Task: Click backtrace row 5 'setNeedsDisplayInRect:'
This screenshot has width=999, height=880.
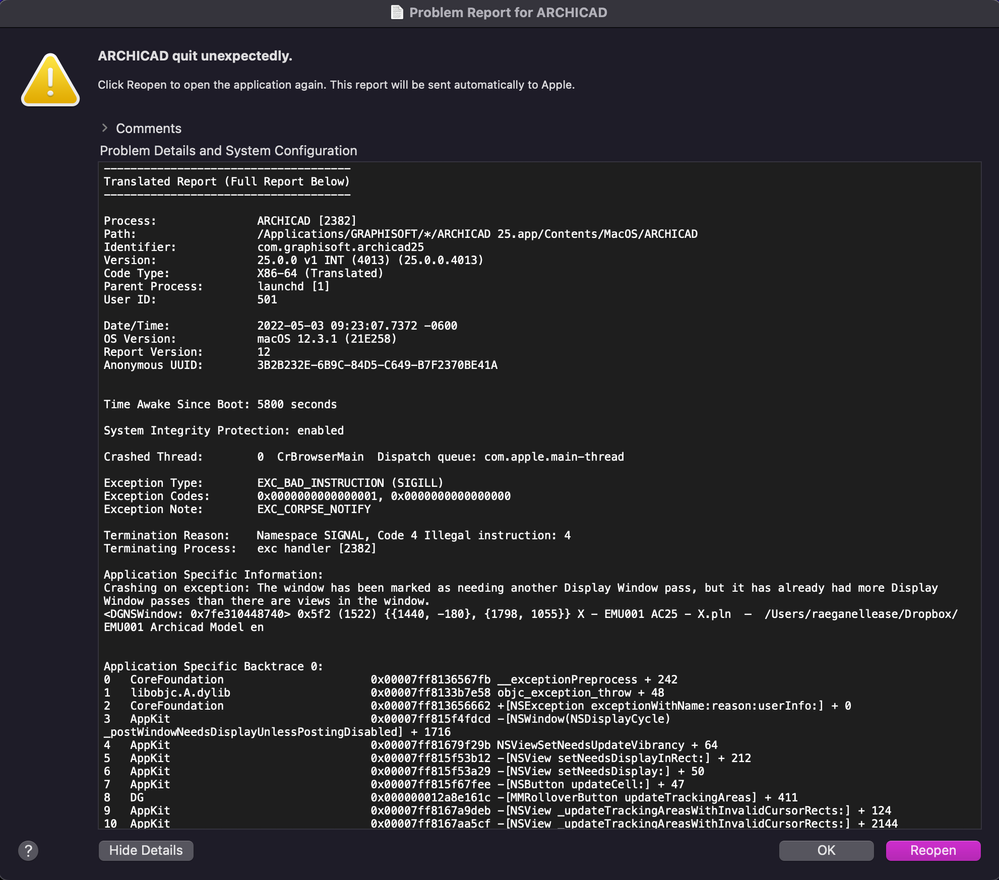Action: pyautogui.click(x=428, y=758)
